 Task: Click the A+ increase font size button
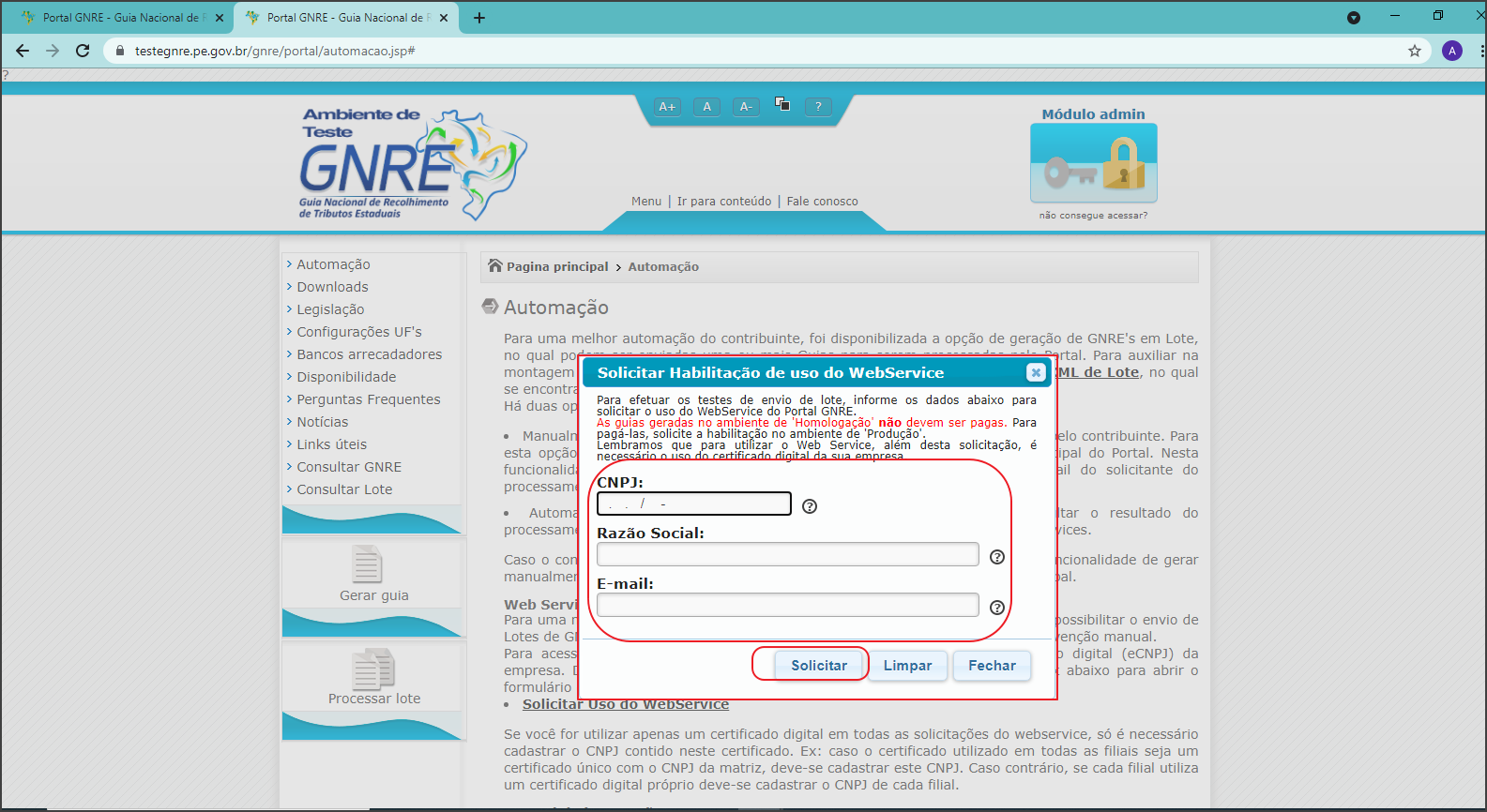pos(667,107)
